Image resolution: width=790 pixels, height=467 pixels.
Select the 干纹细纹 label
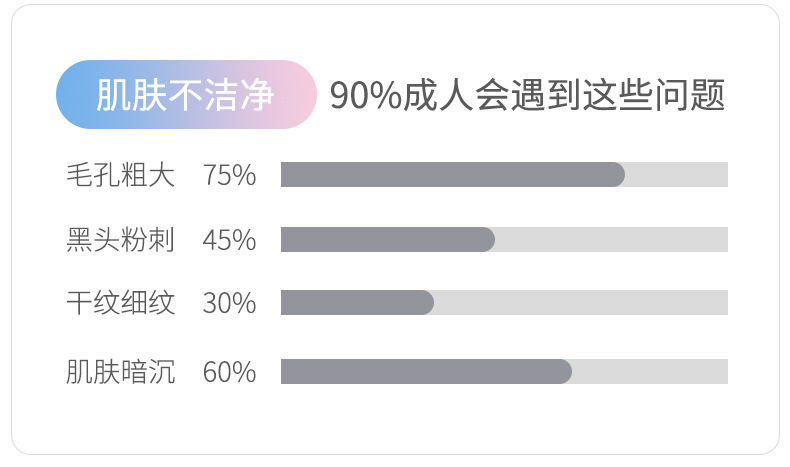pos(120,302)
